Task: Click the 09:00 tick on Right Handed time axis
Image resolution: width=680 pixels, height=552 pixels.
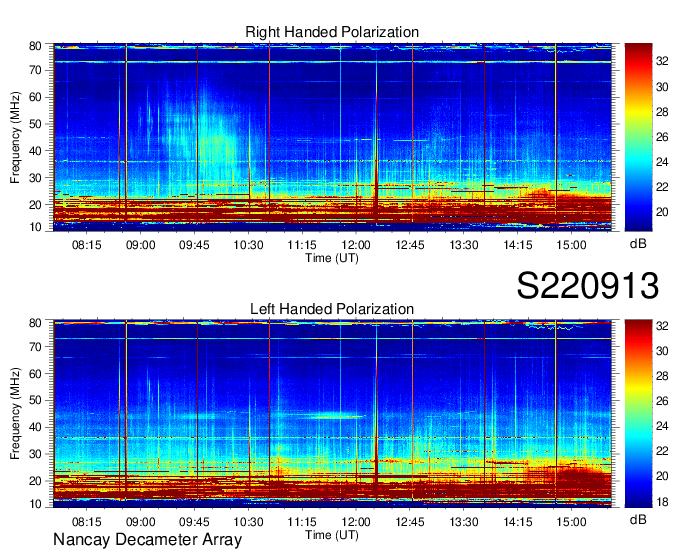Action: click(x=141, y=245)
